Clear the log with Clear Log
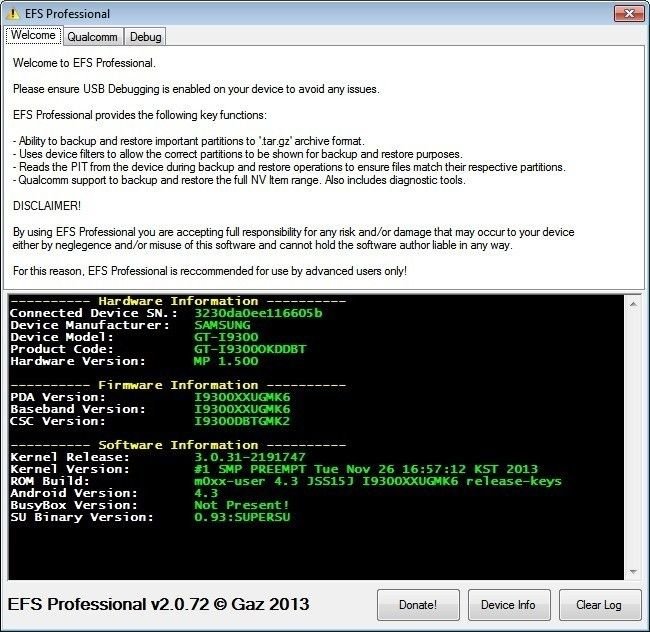The image size is (650, 632). [x=599, y=605]
